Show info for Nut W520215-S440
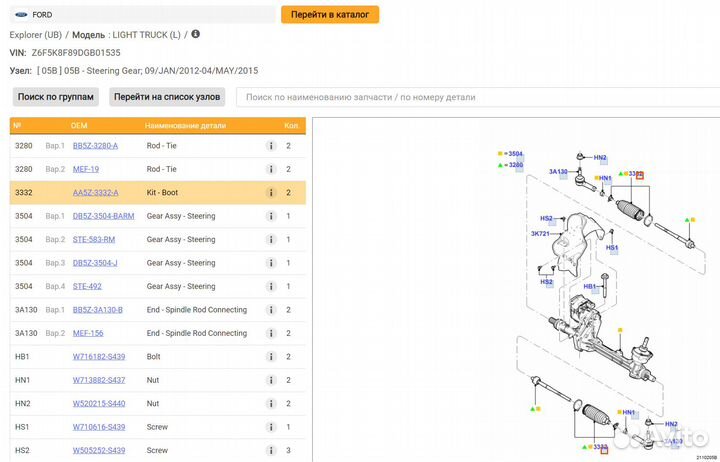 coord(270,404)
